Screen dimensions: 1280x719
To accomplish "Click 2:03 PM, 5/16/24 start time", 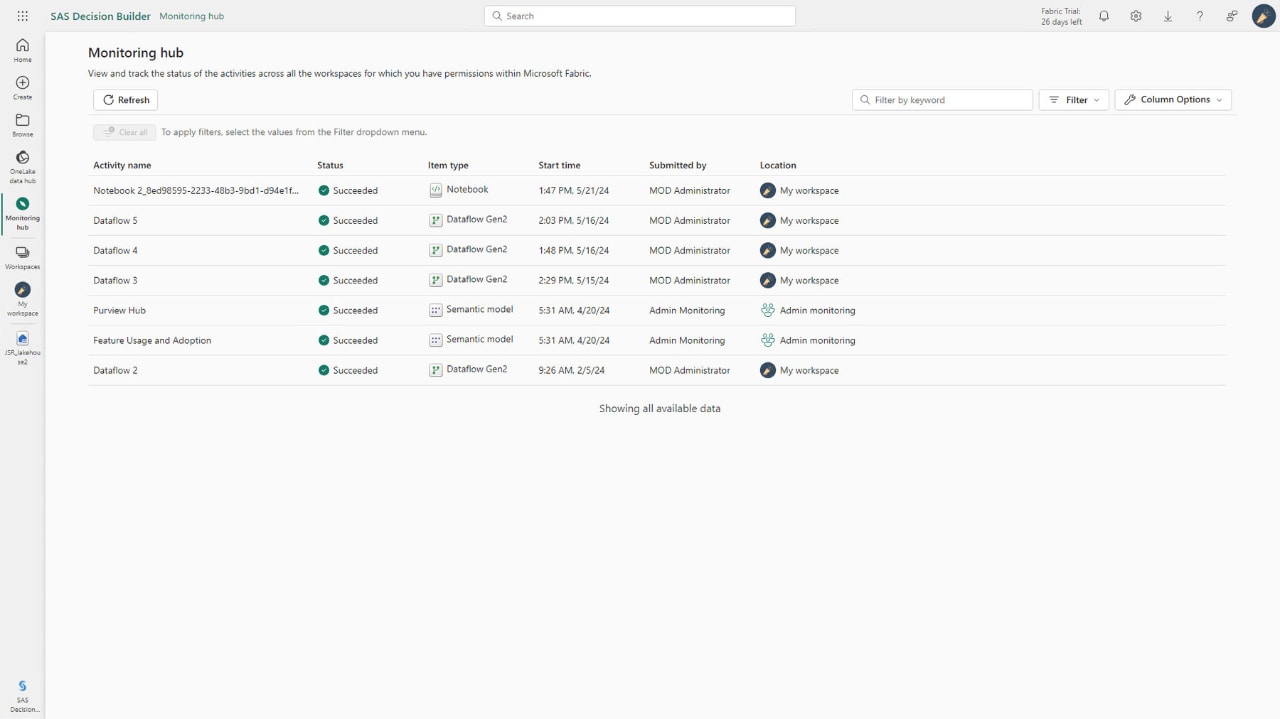I will tap(574, 220).
